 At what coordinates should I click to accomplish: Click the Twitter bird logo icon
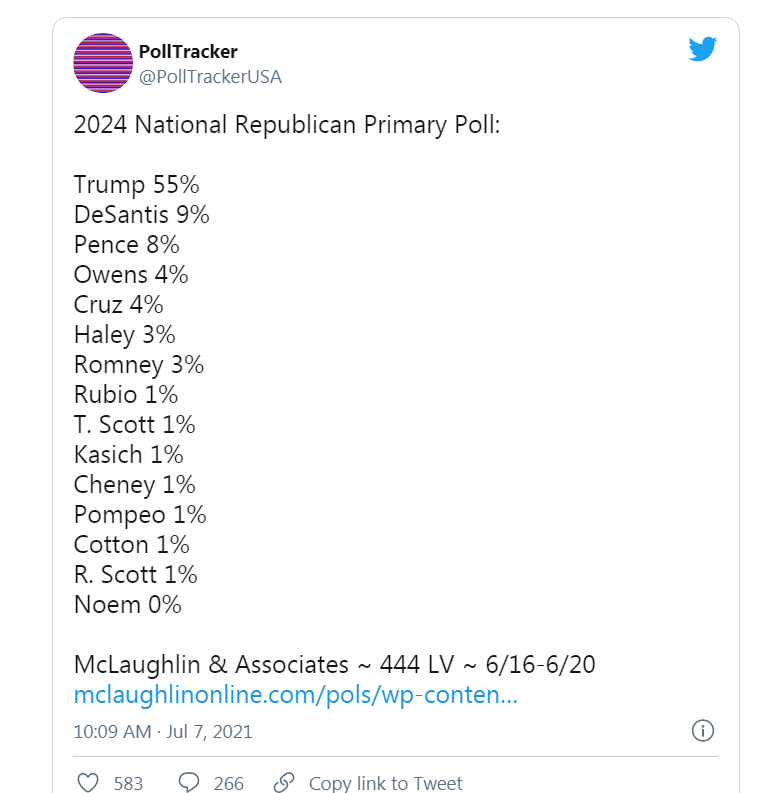tap(702, 49)
